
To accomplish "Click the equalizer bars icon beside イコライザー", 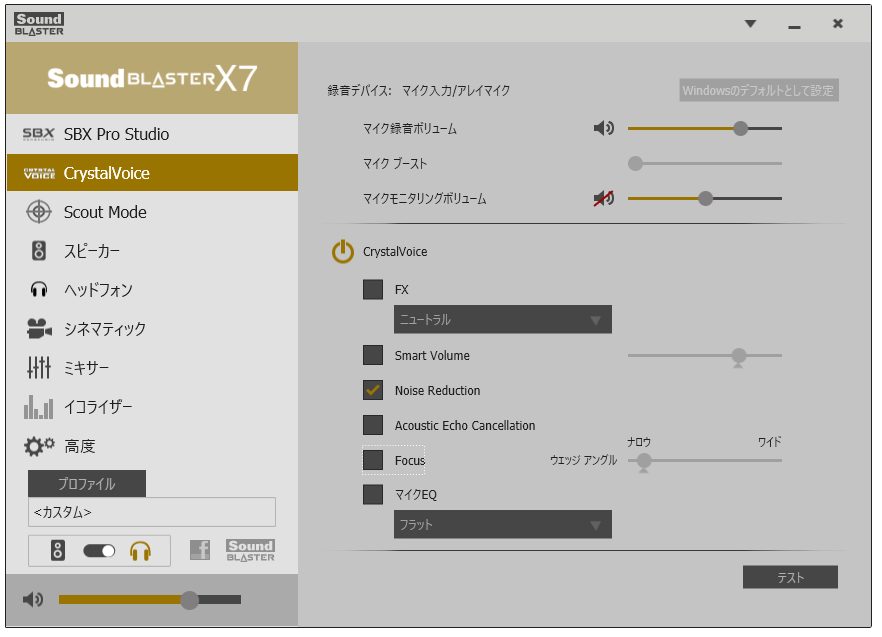I will coord(39,407).
